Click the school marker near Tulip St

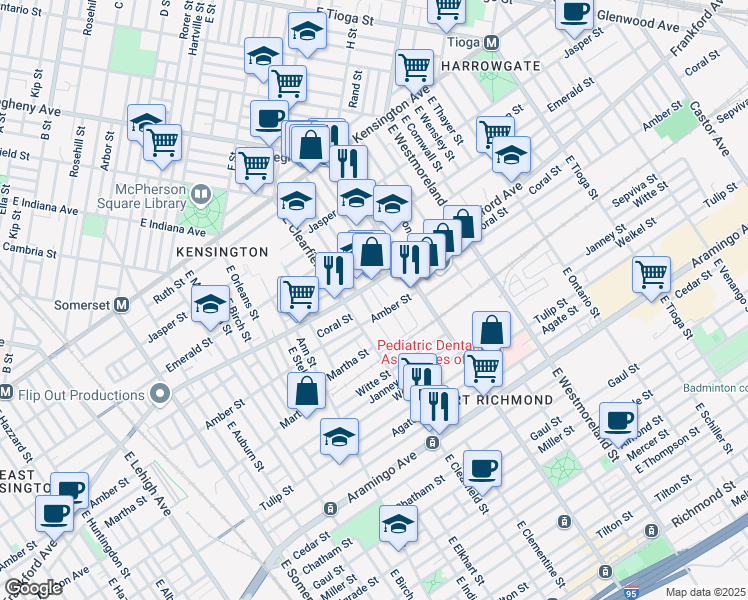tap(339, 437)
